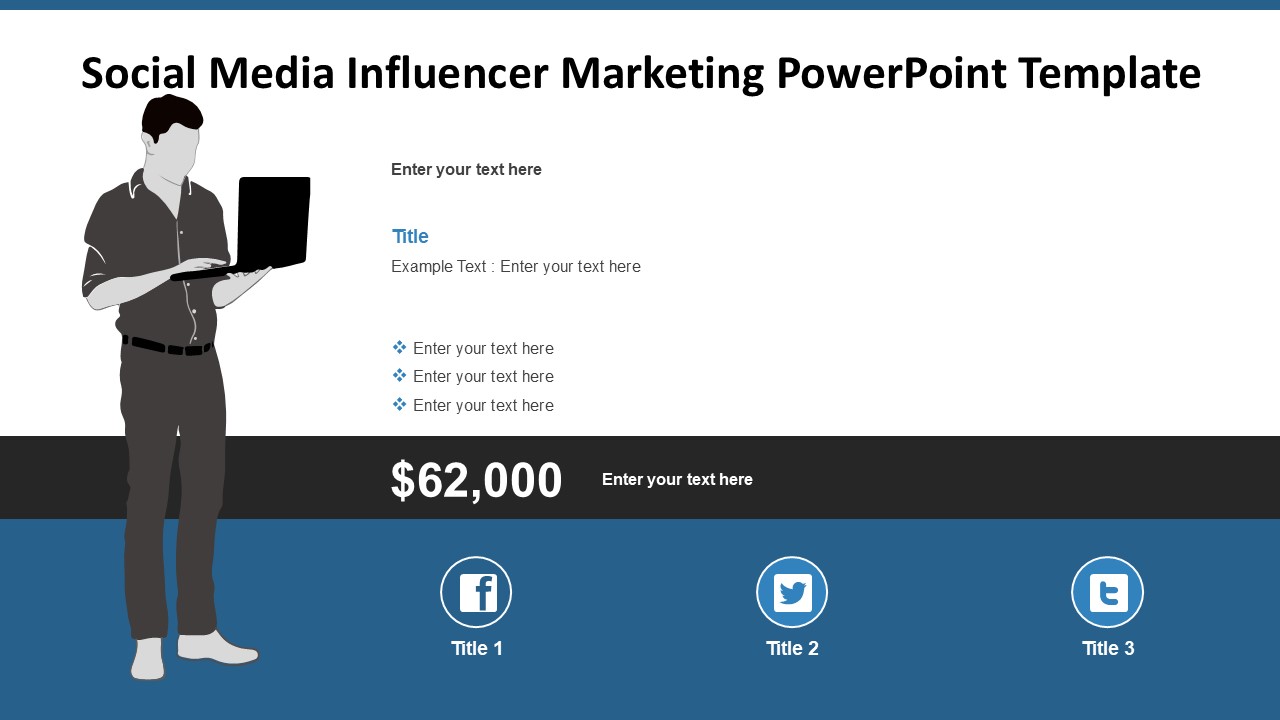Select the black laptop graphic

pos(272,222)
